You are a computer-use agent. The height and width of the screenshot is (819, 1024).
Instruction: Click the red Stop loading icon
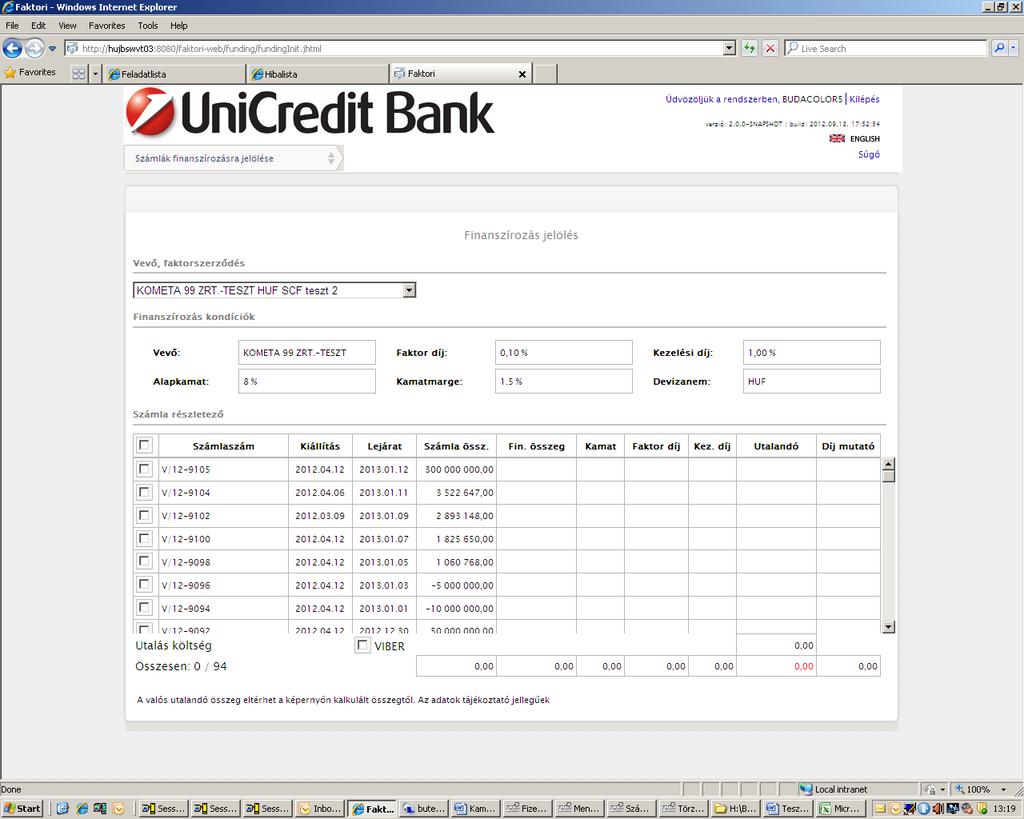[770, 48]
